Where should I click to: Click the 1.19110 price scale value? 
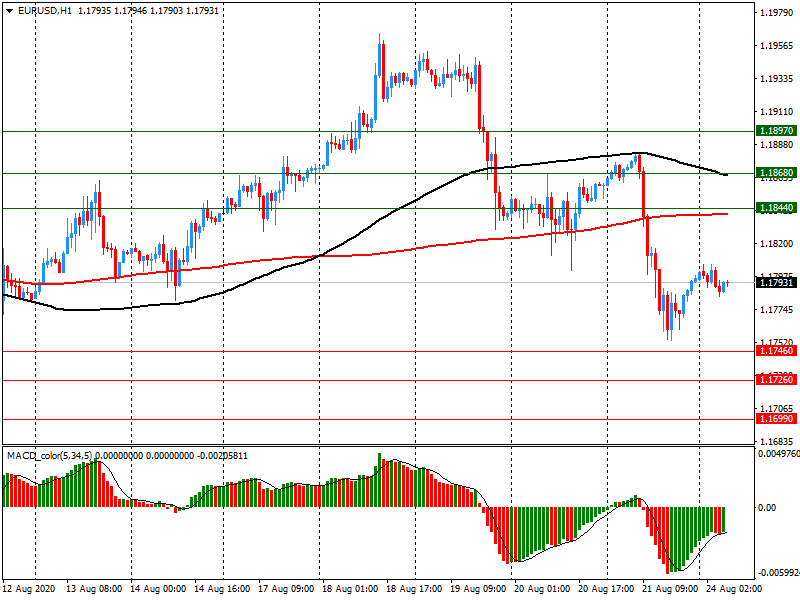click(x=777, y=112)
